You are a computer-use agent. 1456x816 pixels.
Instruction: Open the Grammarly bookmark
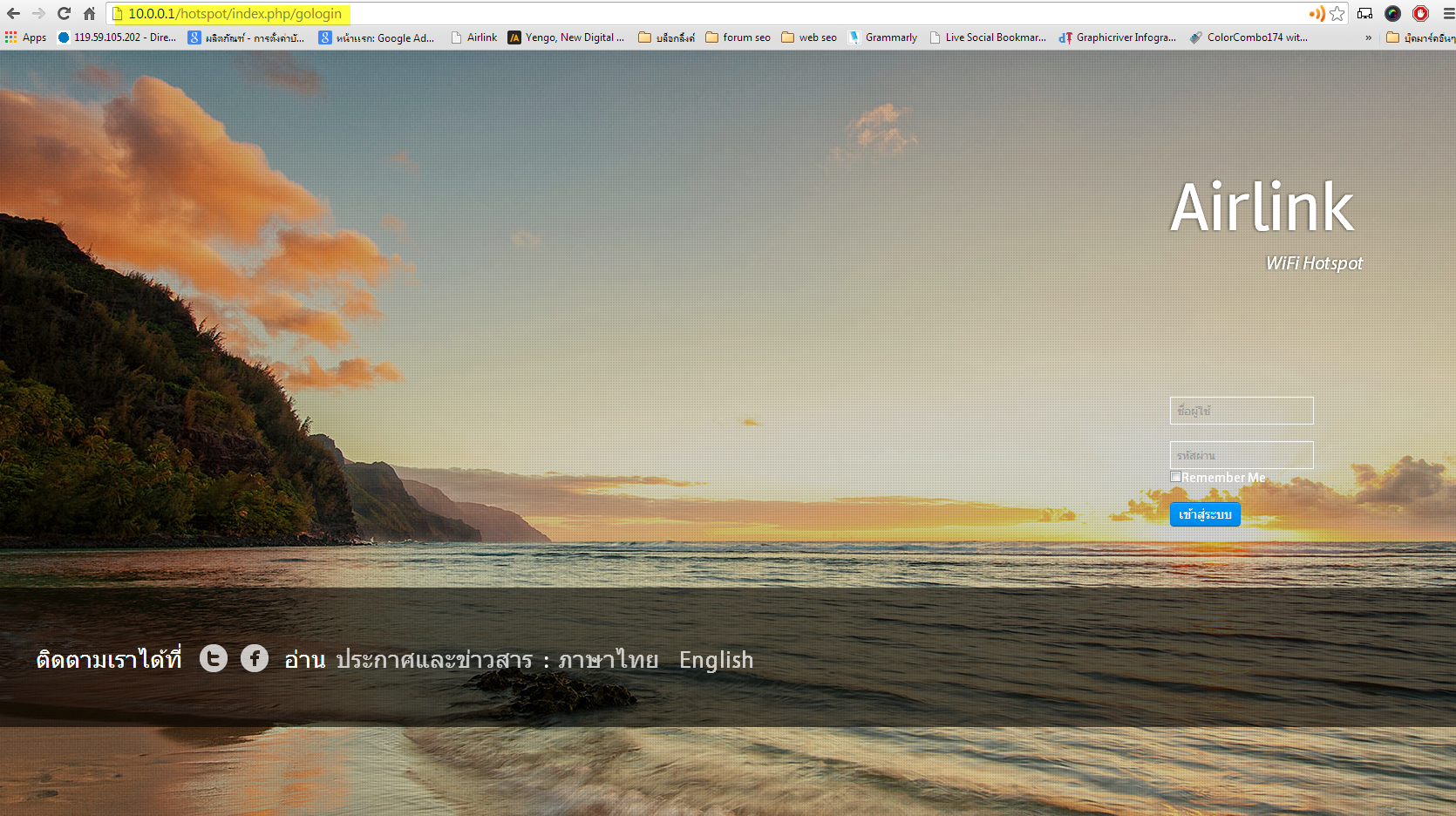point(882,37)
